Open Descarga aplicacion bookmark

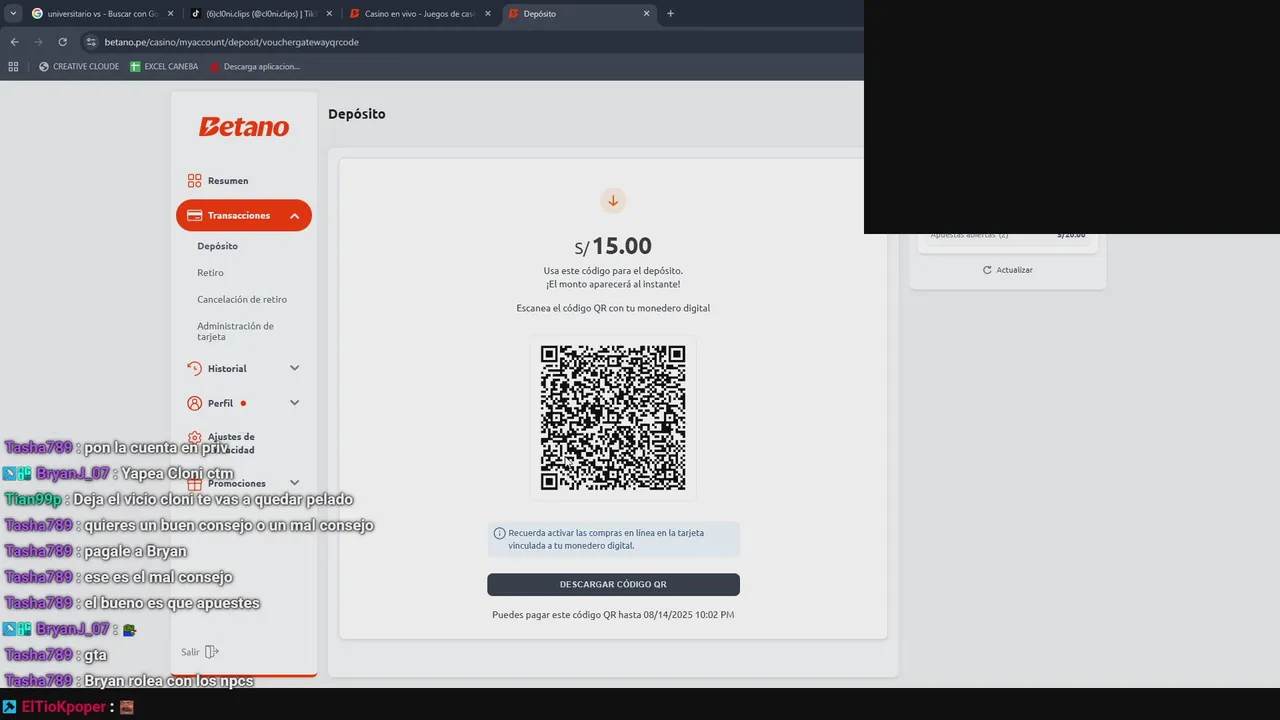[x=254, y=67]
